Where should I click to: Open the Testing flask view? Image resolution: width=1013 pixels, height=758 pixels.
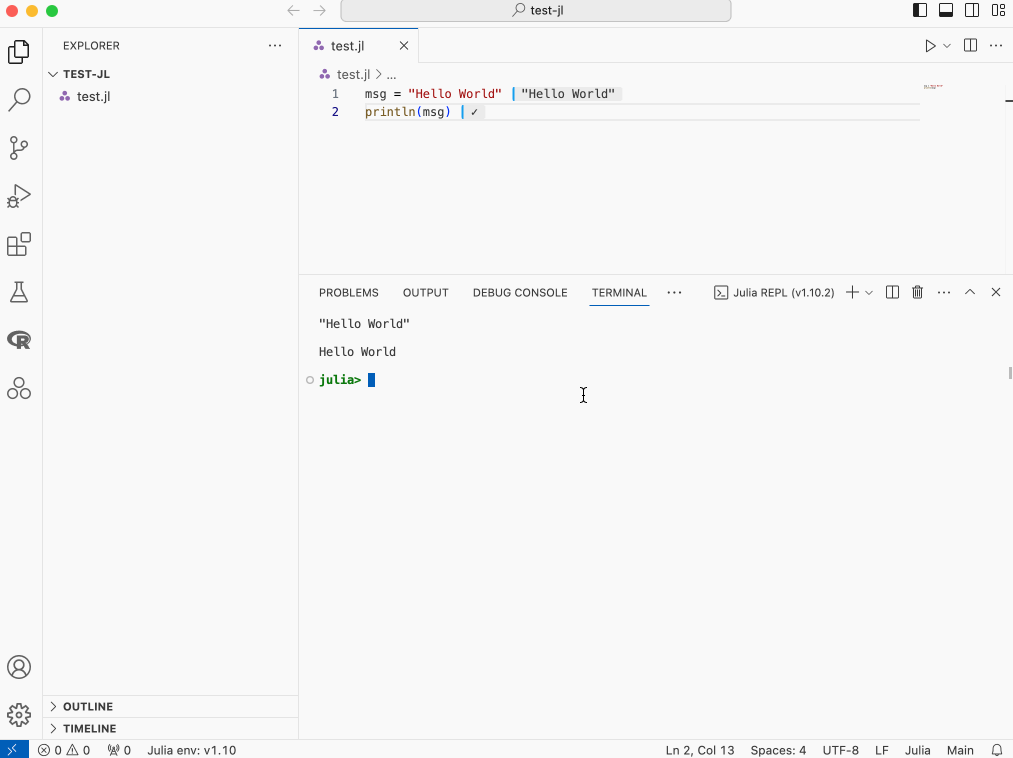click(20, 292)
